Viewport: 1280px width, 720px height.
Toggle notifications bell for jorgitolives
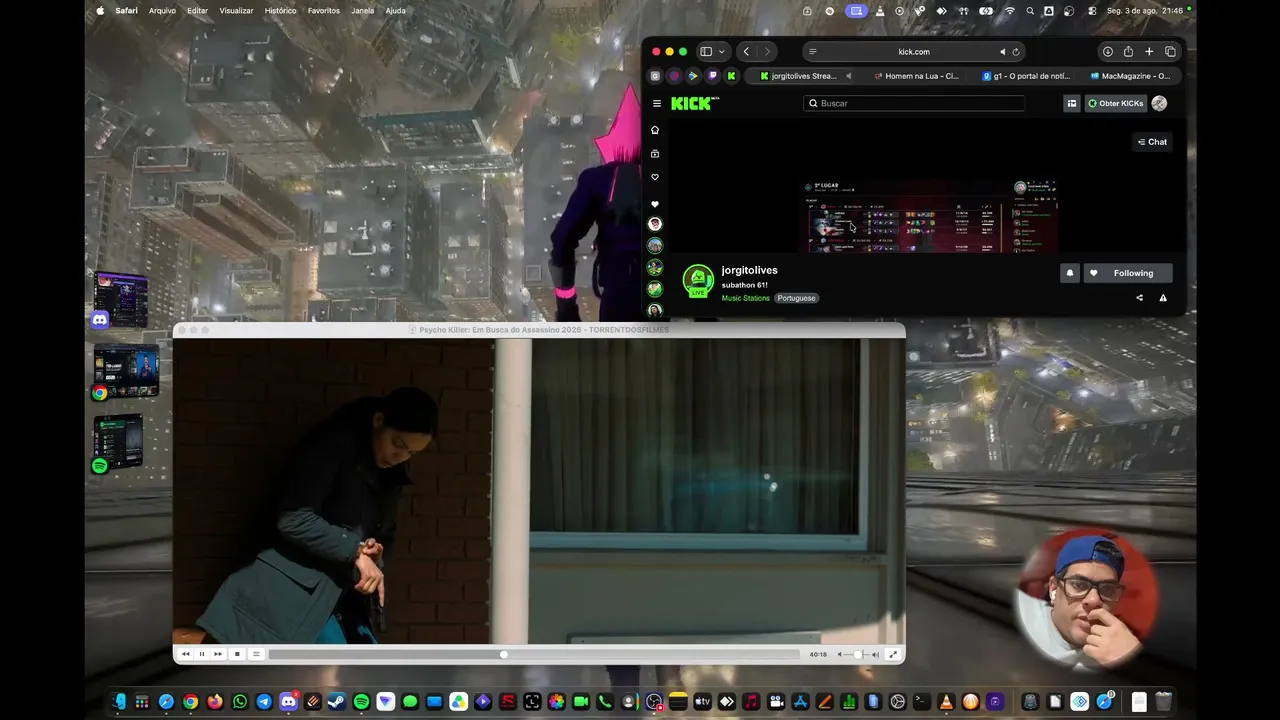[1069, 273]
